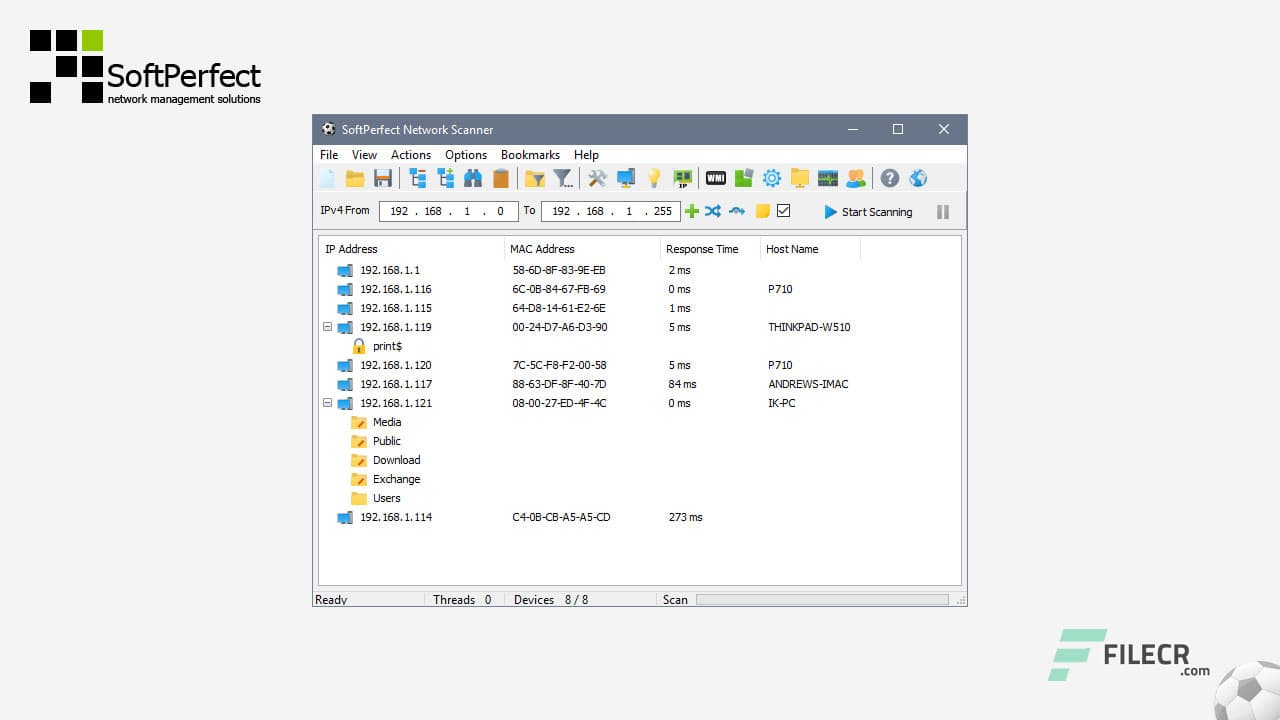This screenshot has width=1280, height=720.
Task: Collapse the 192.168.1.121 shared folders
Action: (x=327, y=403)
